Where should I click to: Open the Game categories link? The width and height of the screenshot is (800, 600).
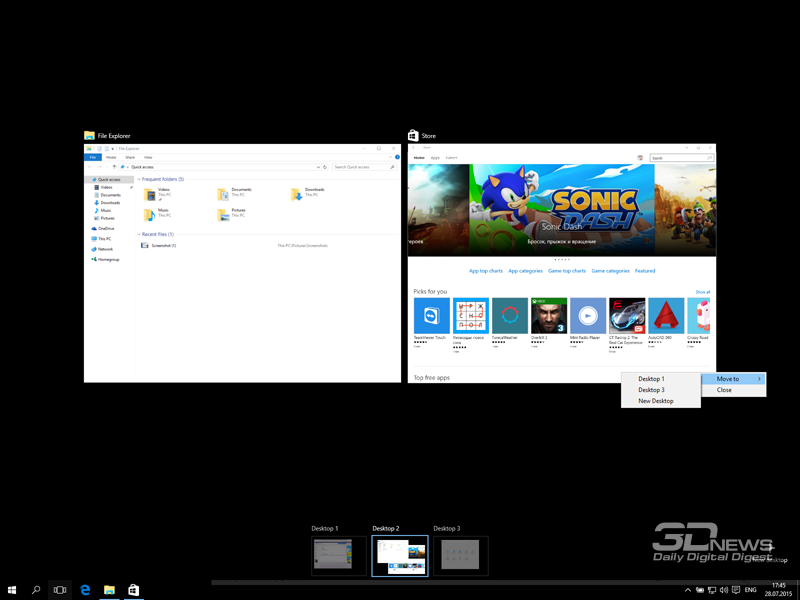click(610, 271)
